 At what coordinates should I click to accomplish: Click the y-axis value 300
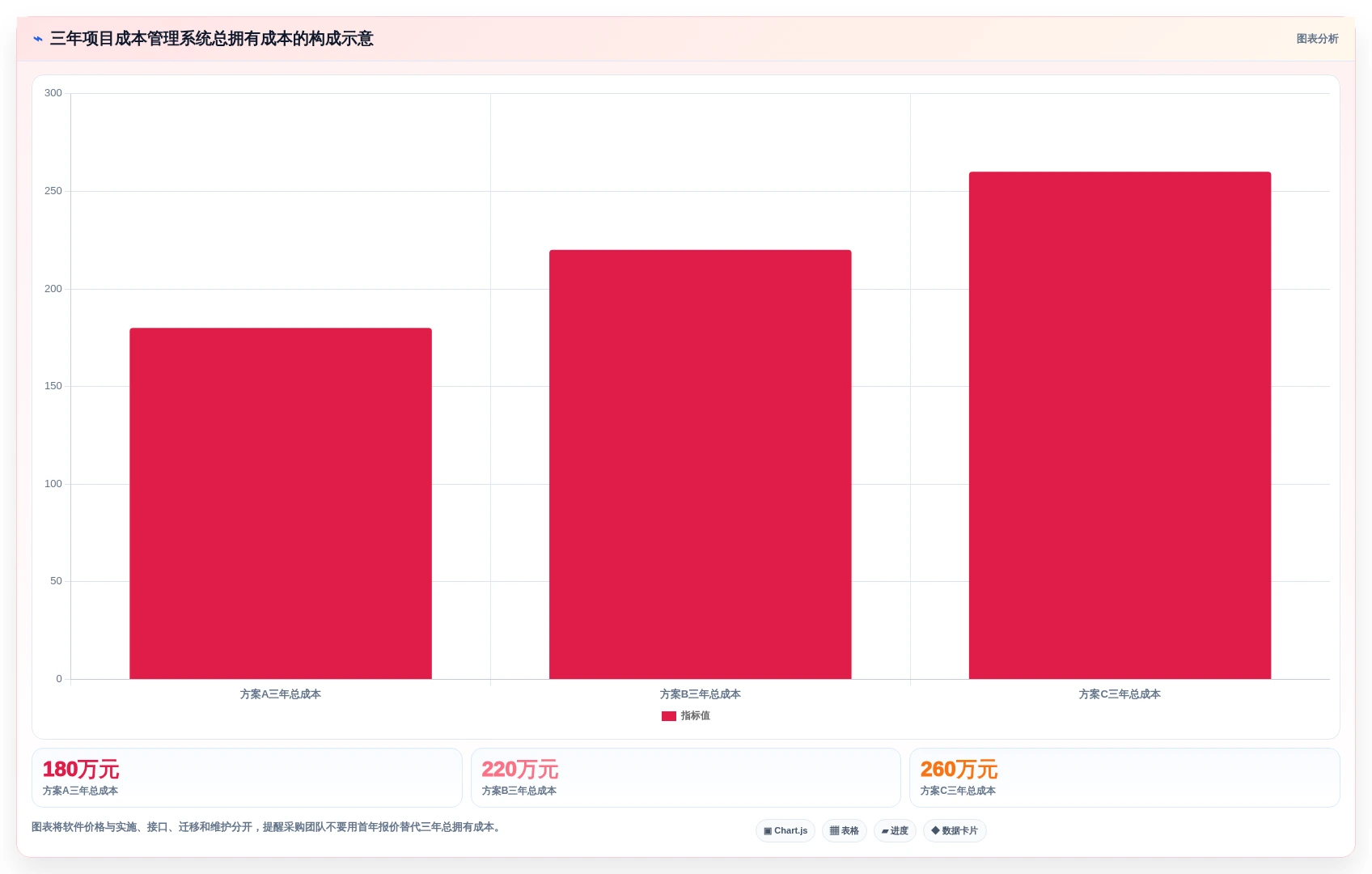[x=53, y=93]
